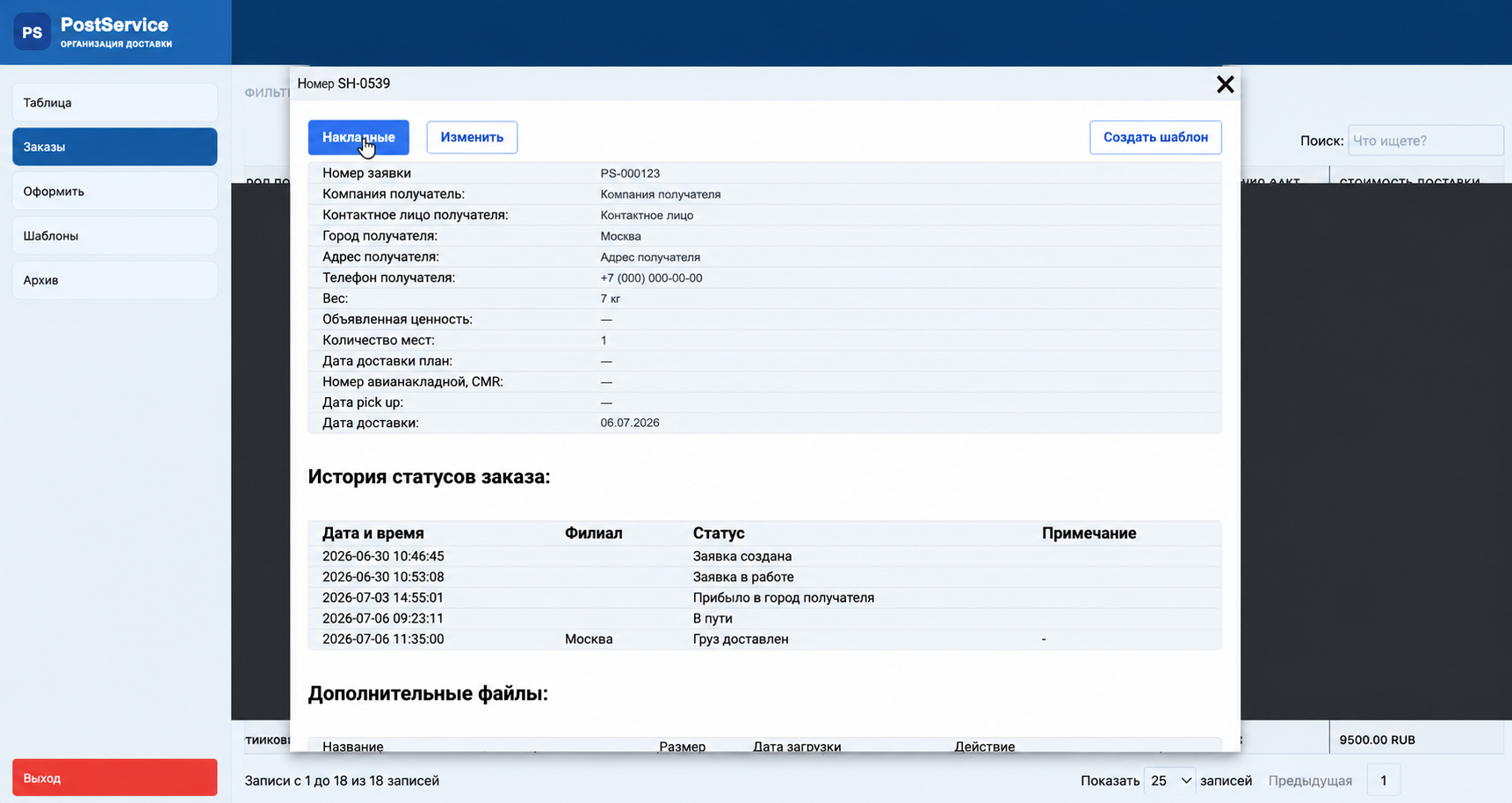Click Компания получателя value
The image size is (1512, 803).
click(661, 194)
